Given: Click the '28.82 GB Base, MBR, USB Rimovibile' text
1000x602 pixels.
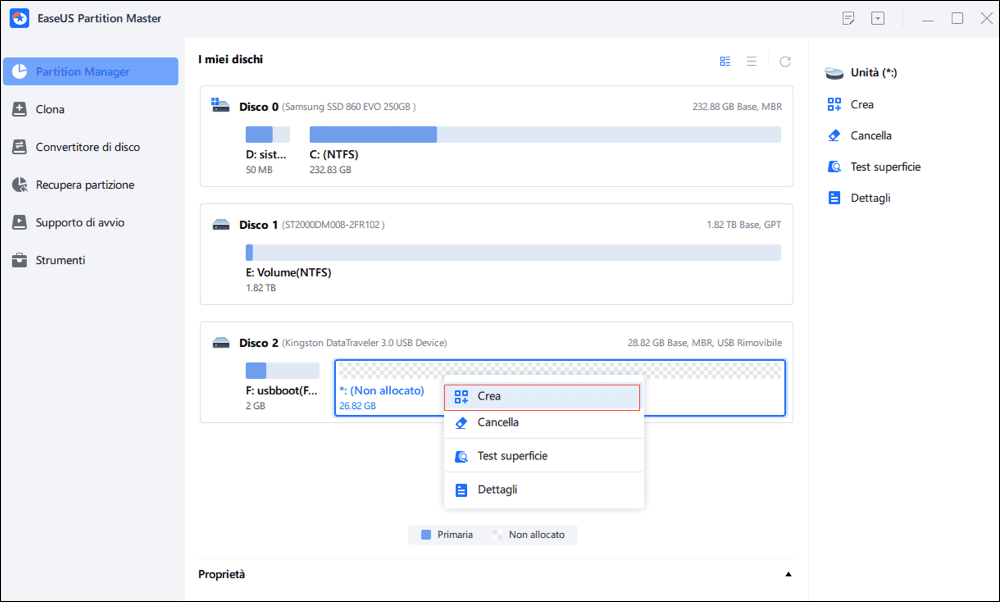Looking at the screenshot, I should pos(705,342).
